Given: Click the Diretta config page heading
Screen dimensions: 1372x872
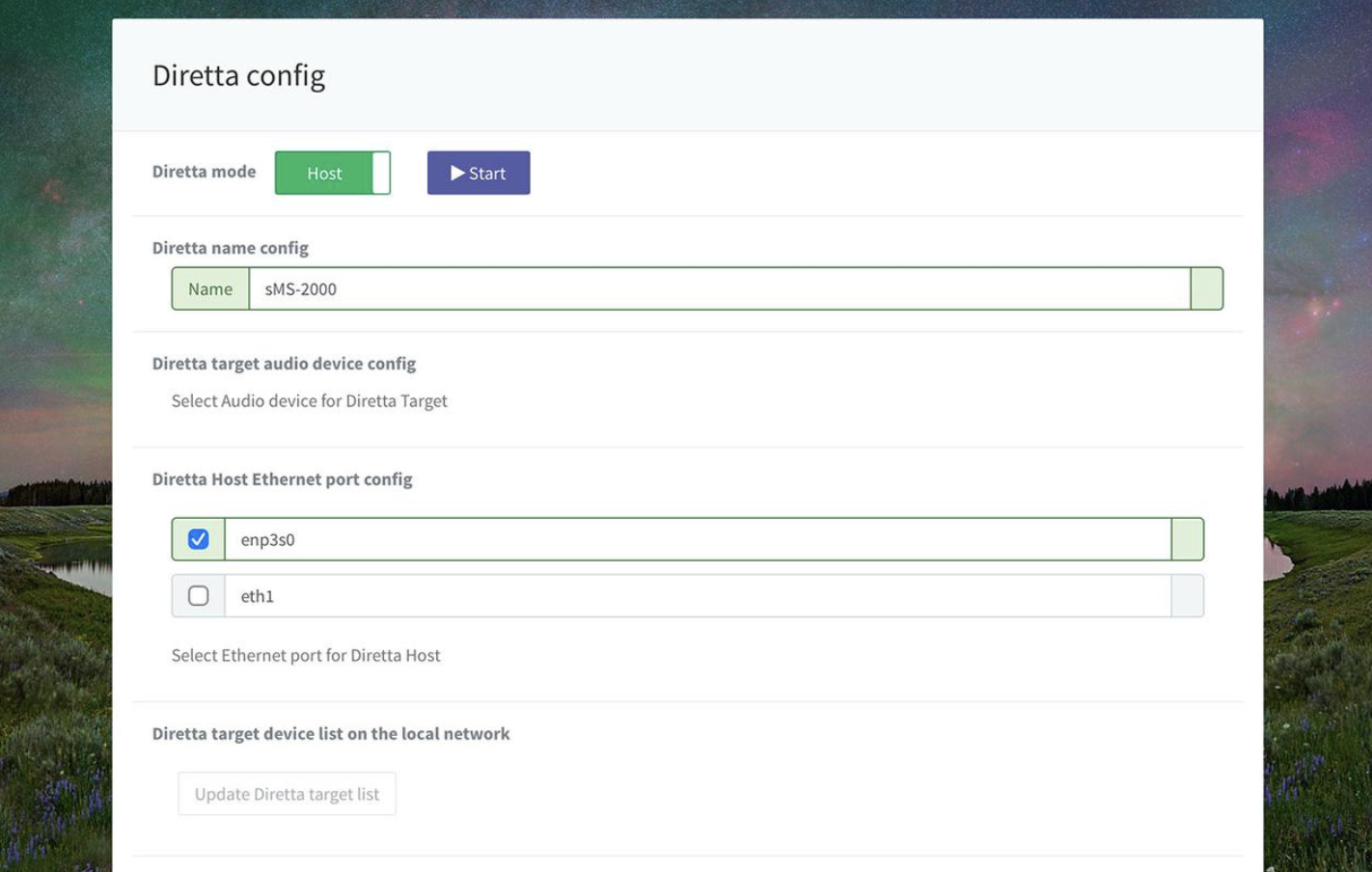Looking at the screenshot, I should coord(238,75).
